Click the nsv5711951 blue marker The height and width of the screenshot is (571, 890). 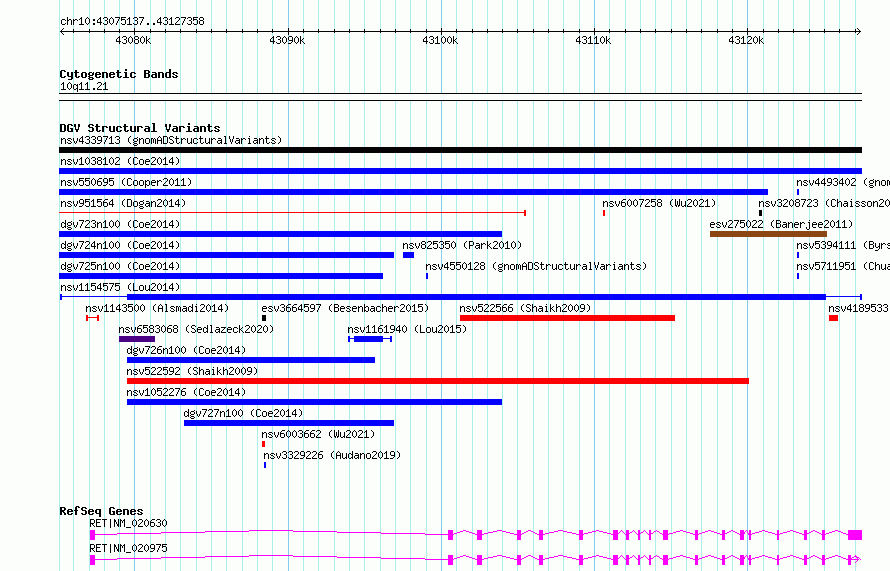(798, 276)
